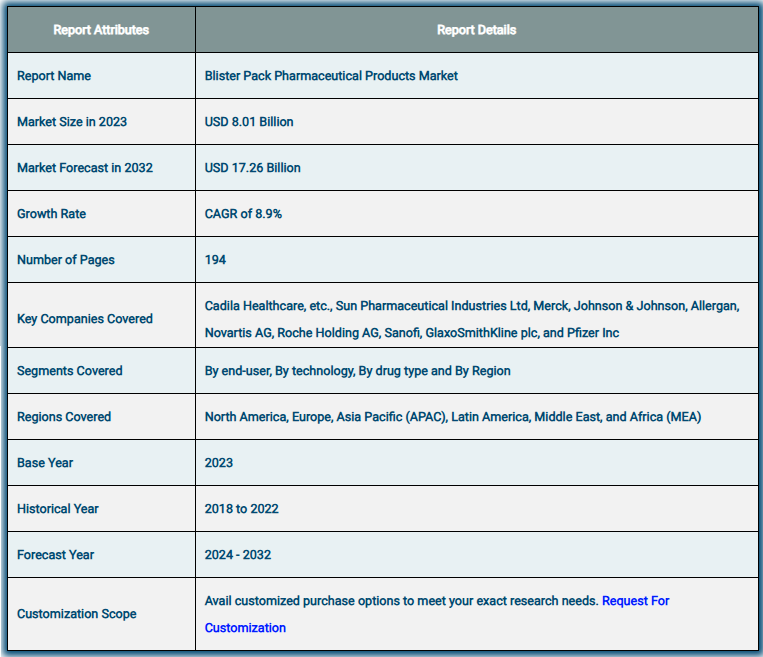Select the 'Market Forecast in 2032' label
Viewport: 763px width, 657px height.
[85, 168]
